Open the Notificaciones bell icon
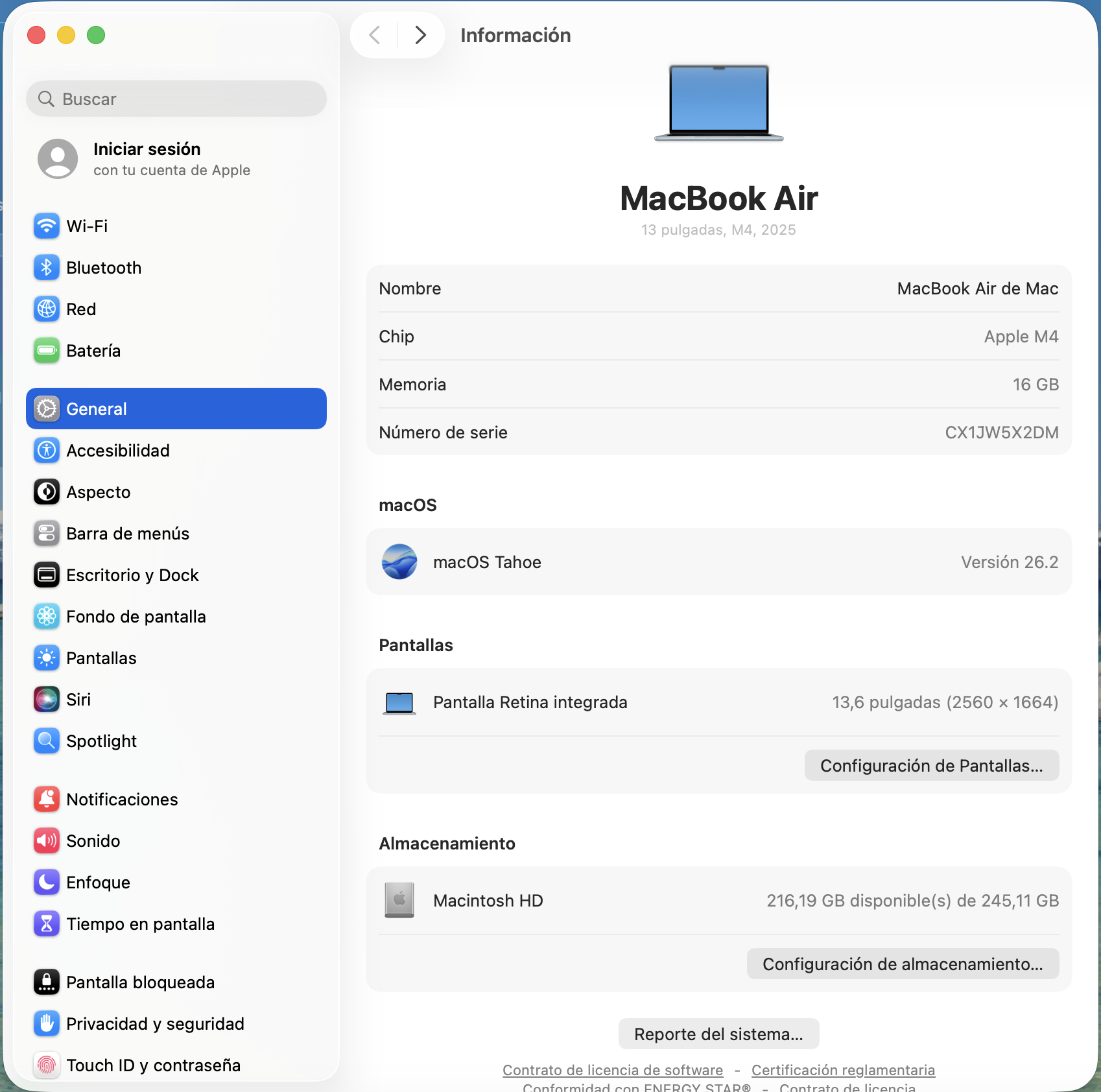1101x1092 pixels. 47,800
